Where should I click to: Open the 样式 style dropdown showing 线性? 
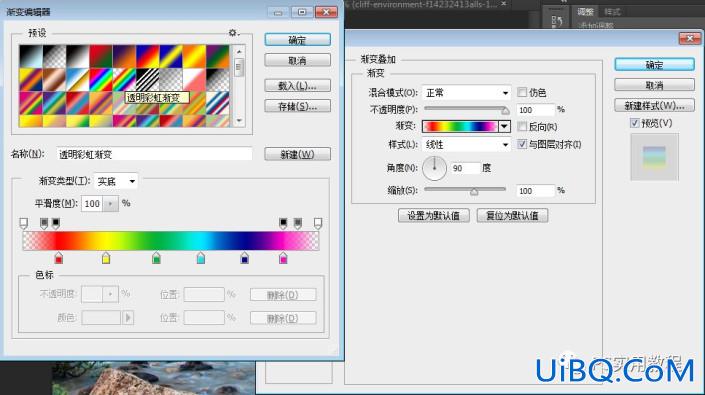coord(467,144)
